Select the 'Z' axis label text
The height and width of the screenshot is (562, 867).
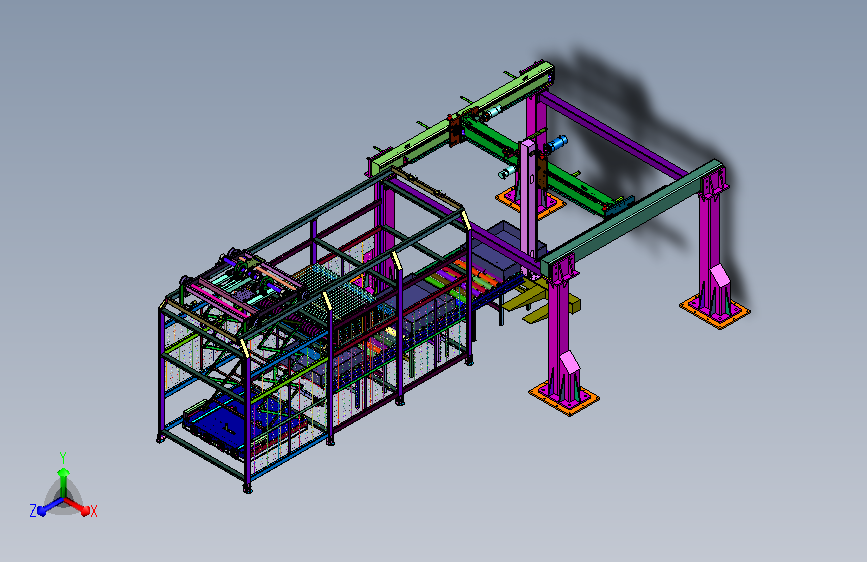pyautogui.click(x=33, y=511)
